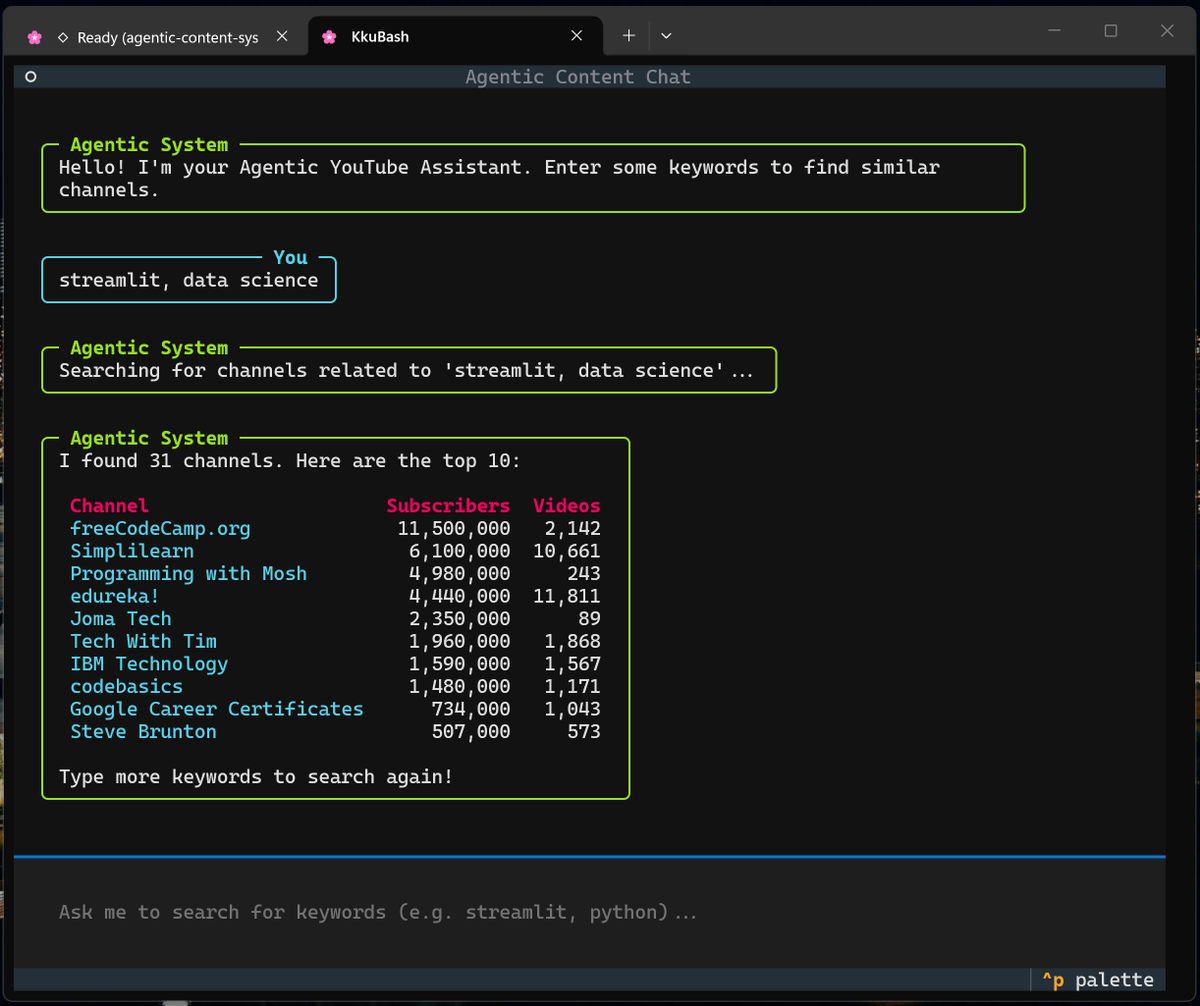Screen dimensions: 1200x1006
Task: Click the 573 videos value
Action: pos(584,732)
